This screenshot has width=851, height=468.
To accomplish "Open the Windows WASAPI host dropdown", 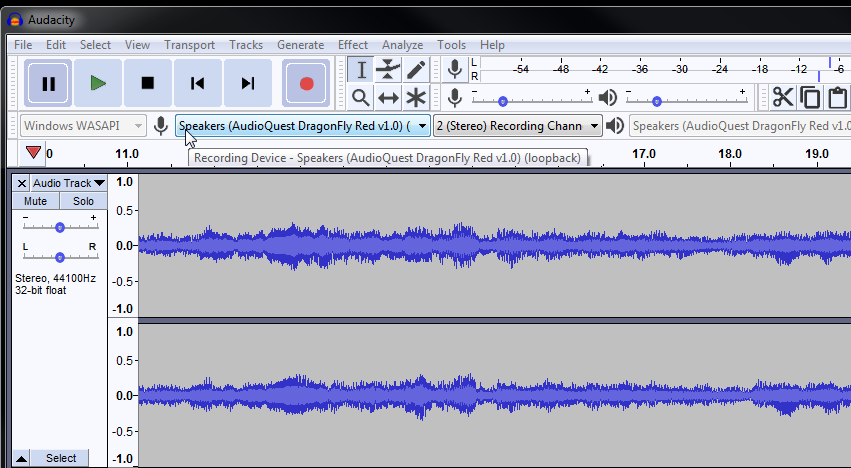I will click(x=83, y=126).
